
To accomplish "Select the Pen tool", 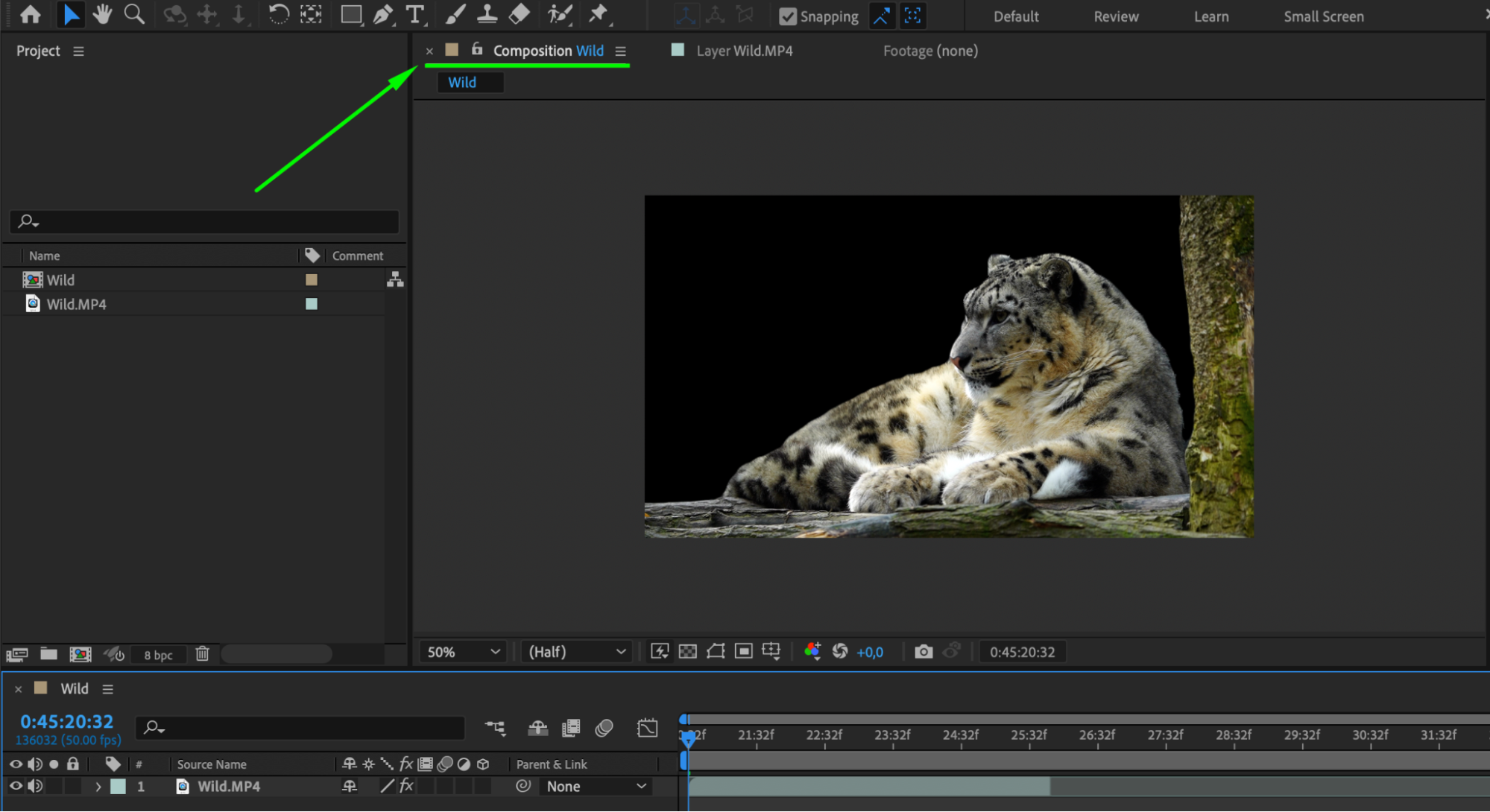I will [382, 14].
